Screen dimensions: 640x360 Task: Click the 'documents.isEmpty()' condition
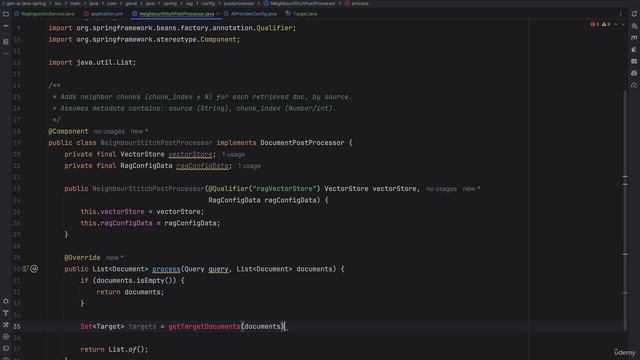point(134,280)
